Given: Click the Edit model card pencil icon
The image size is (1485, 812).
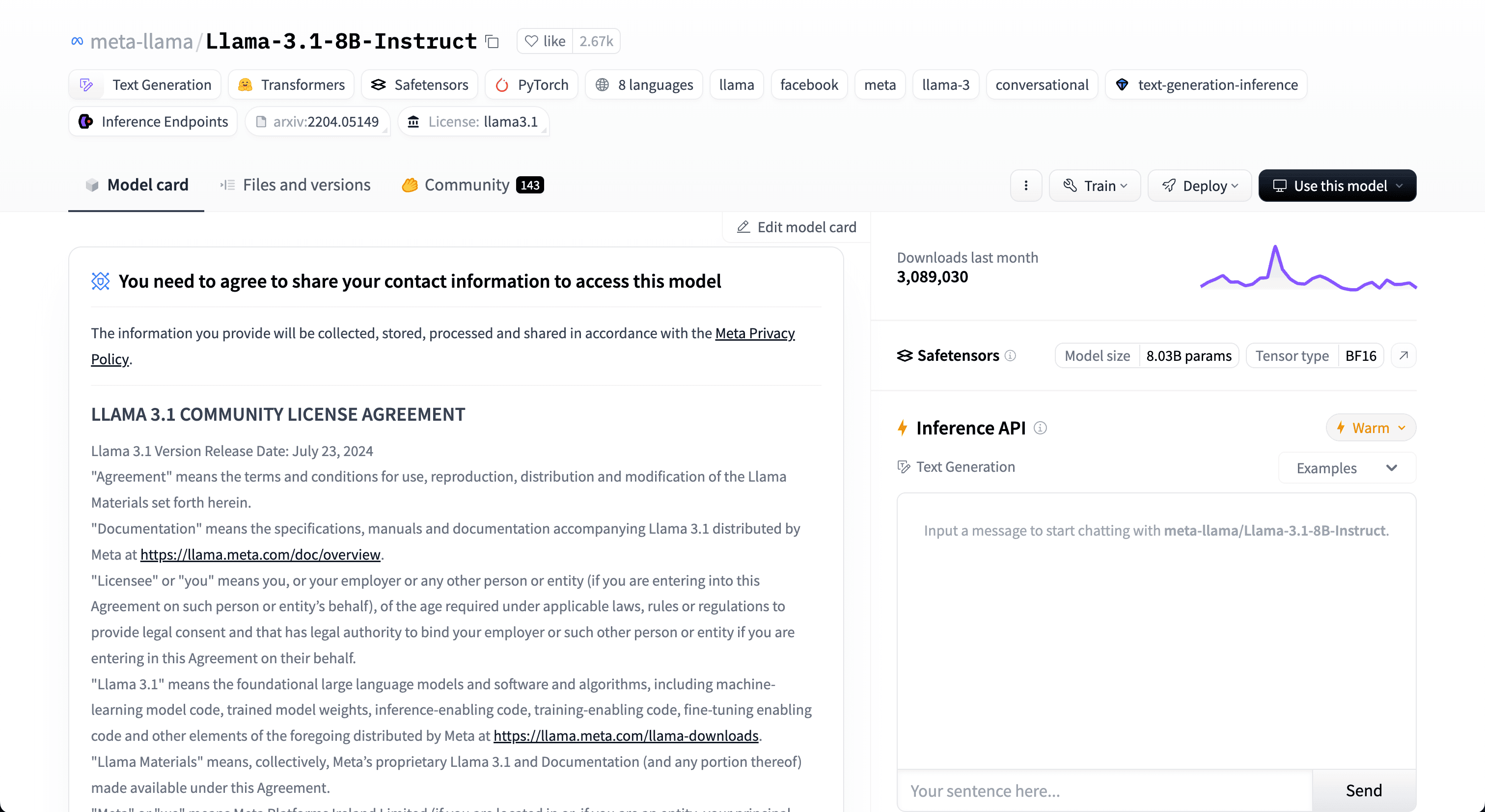Looking at the screenshot, I should [743, 227].
